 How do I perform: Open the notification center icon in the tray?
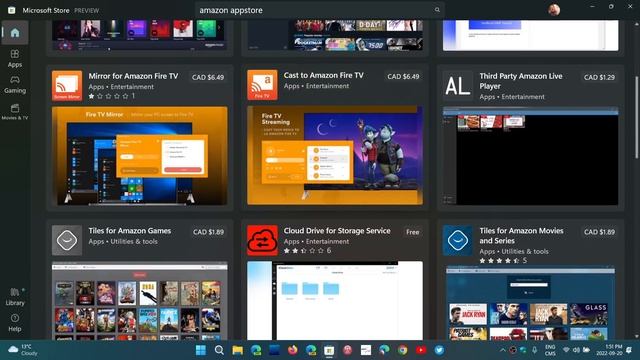click(x=630, y=350)
